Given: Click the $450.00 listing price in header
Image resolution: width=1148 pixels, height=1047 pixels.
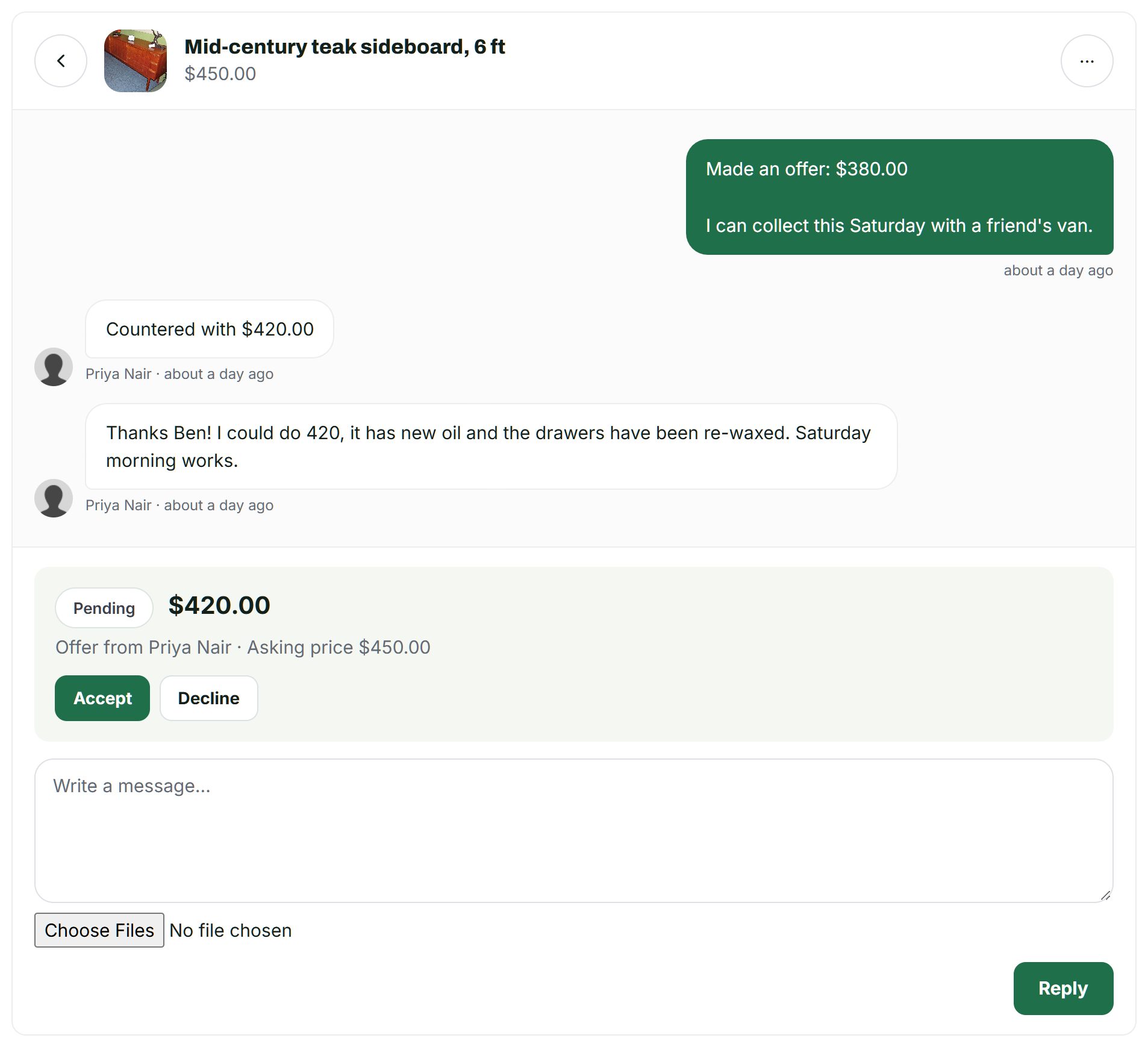Looking at the screenshot, I should (220, 73).
